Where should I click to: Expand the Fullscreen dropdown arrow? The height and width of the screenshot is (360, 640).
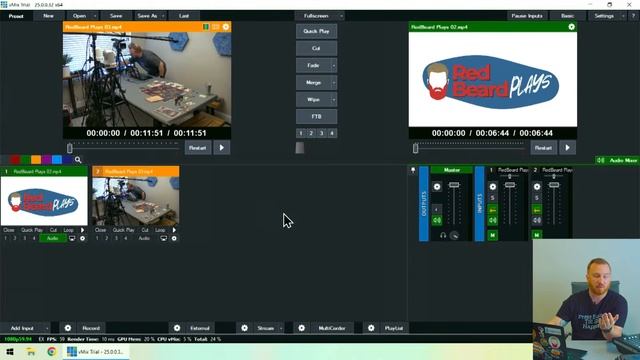tap(341, 16)
